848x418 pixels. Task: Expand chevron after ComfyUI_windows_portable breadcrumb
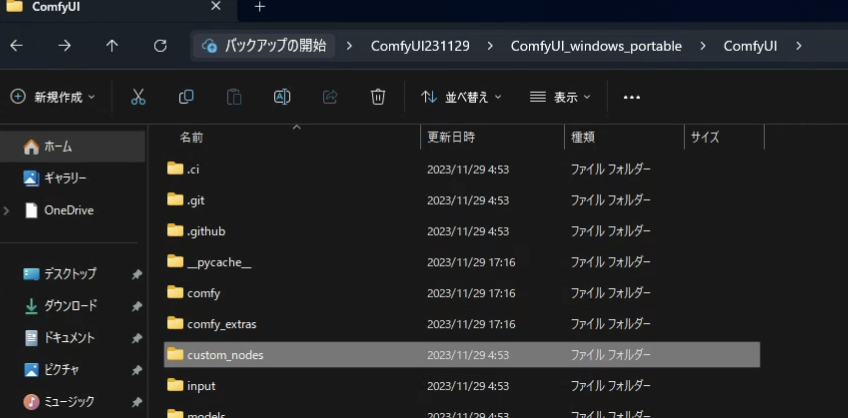click(703, 46)
